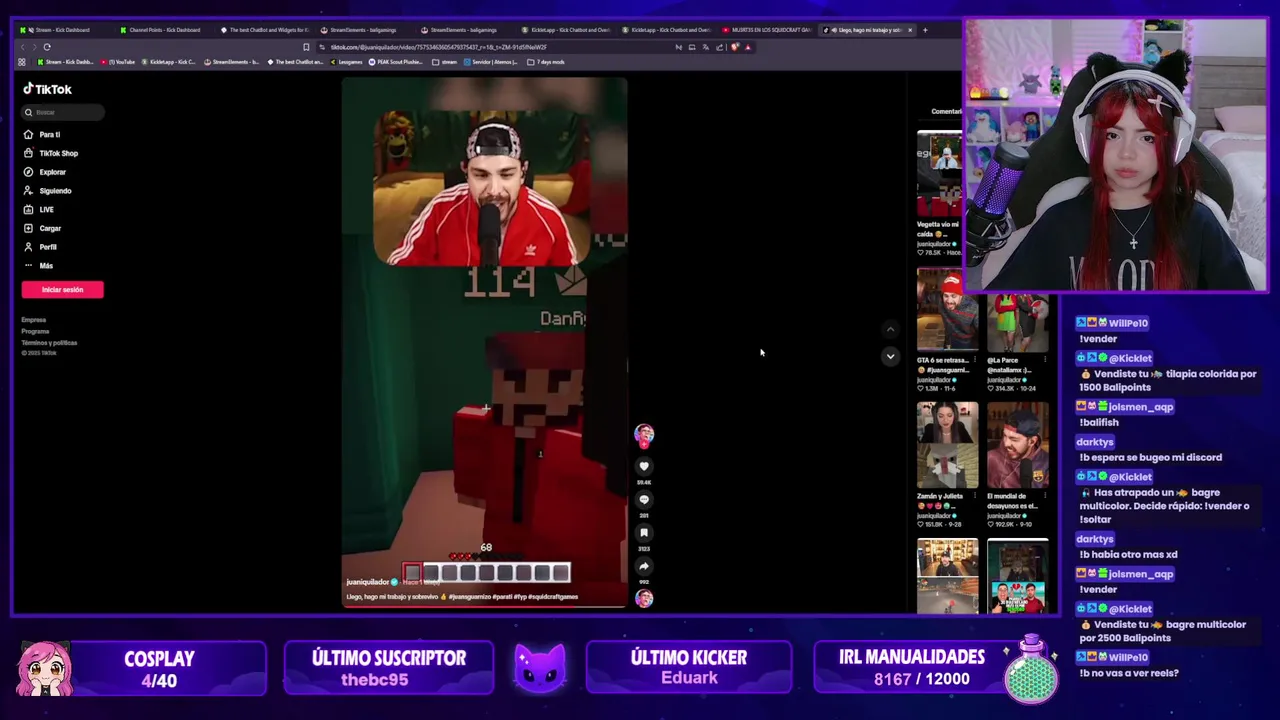Open the 'GTA 6 se retrasa' video thumbnail
The width and height of the screenshot is (1280, 720).
pos(947,310)
